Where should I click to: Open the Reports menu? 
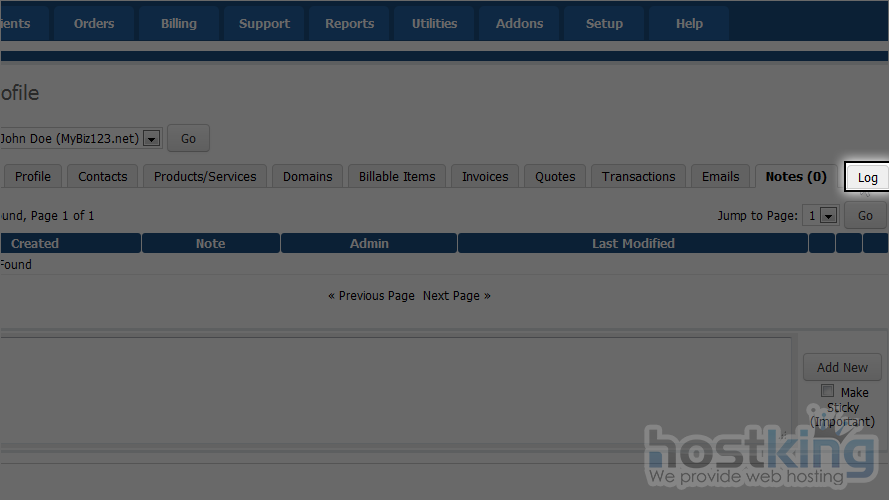[349, 23]
